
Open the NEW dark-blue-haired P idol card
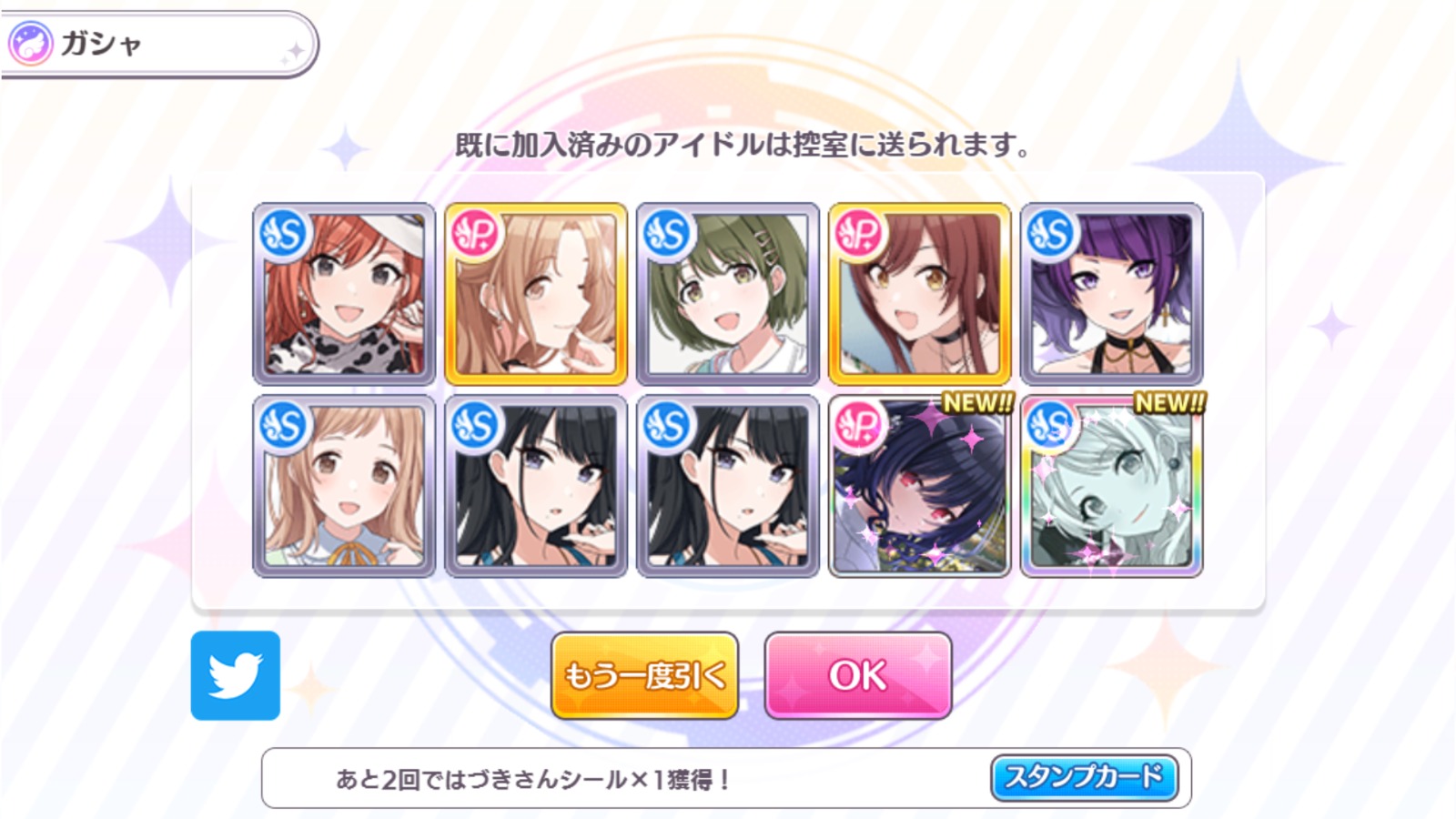point(920,486)
